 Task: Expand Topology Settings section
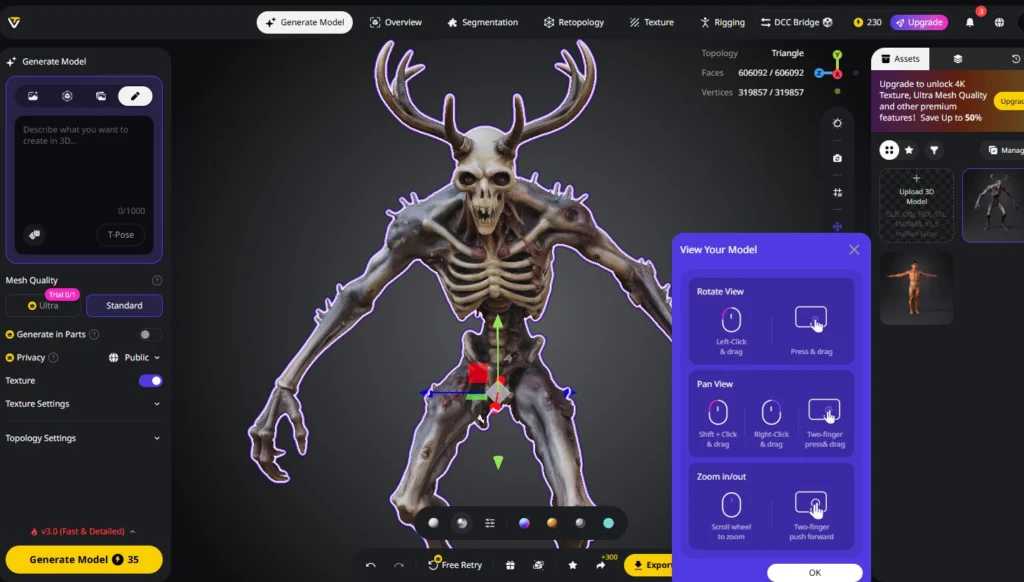157,438
